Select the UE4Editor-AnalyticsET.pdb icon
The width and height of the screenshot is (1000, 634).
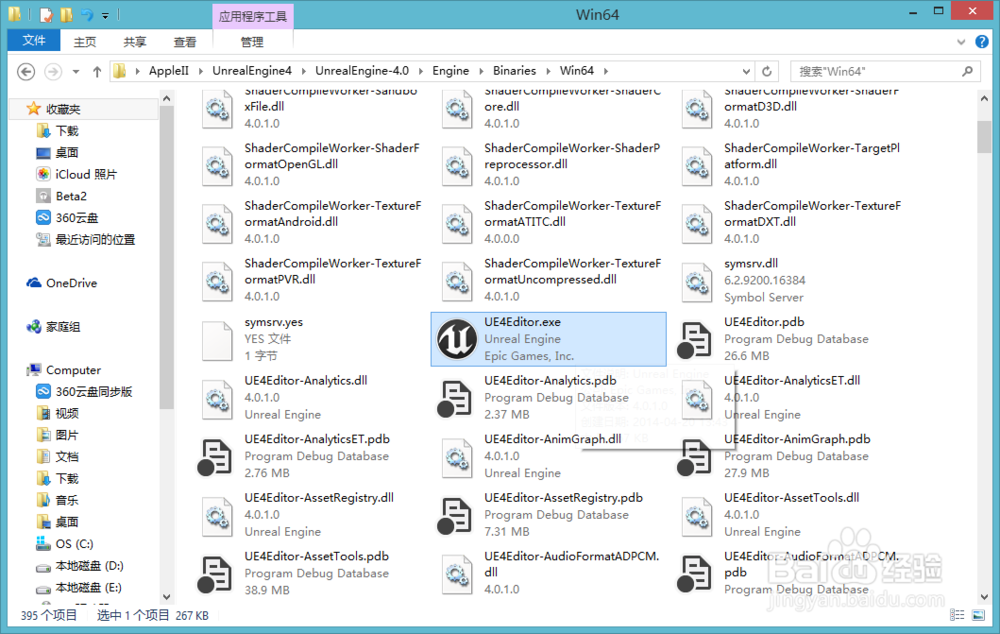click(215, 457)
